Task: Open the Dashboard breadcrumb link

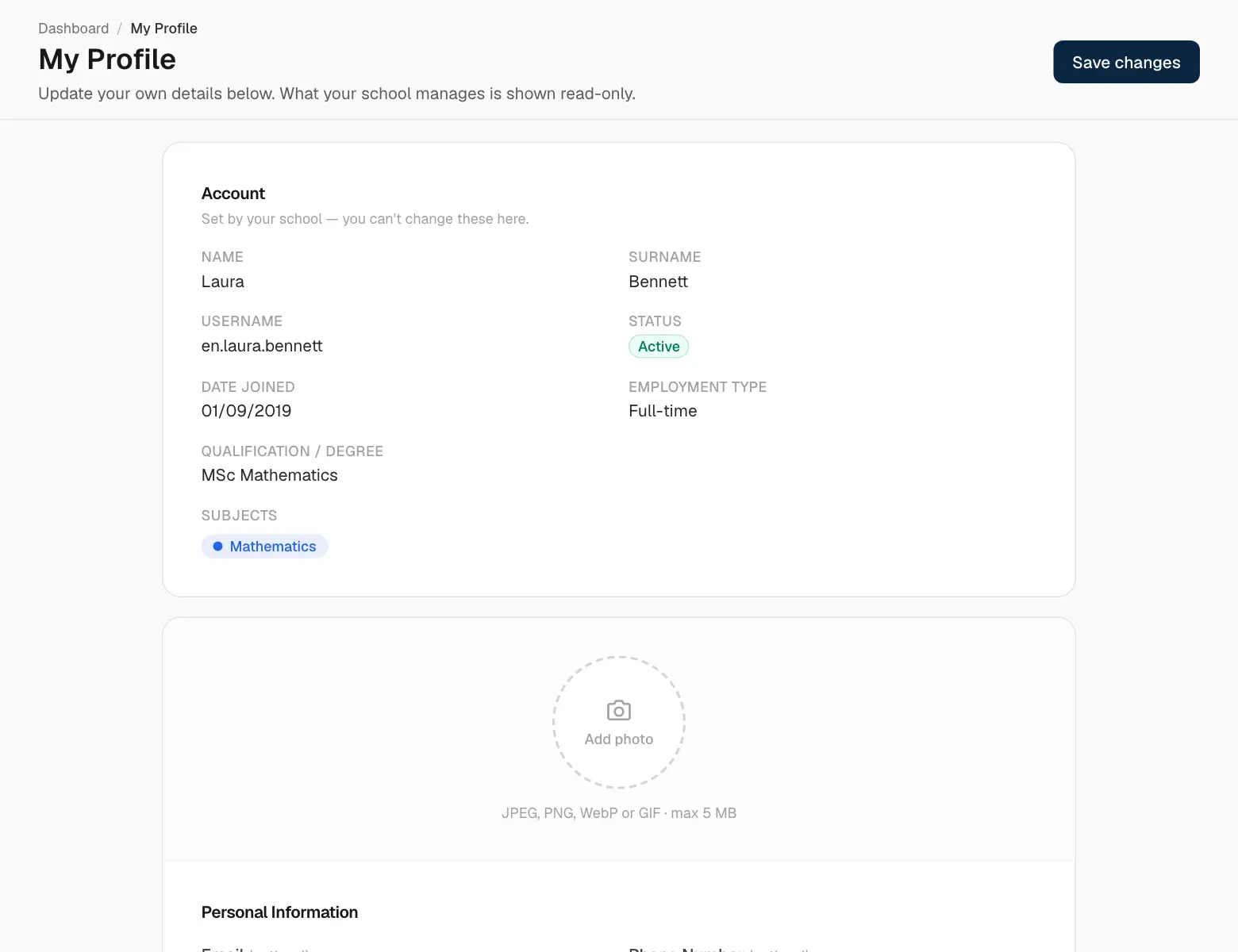Action: coord(74,29)
